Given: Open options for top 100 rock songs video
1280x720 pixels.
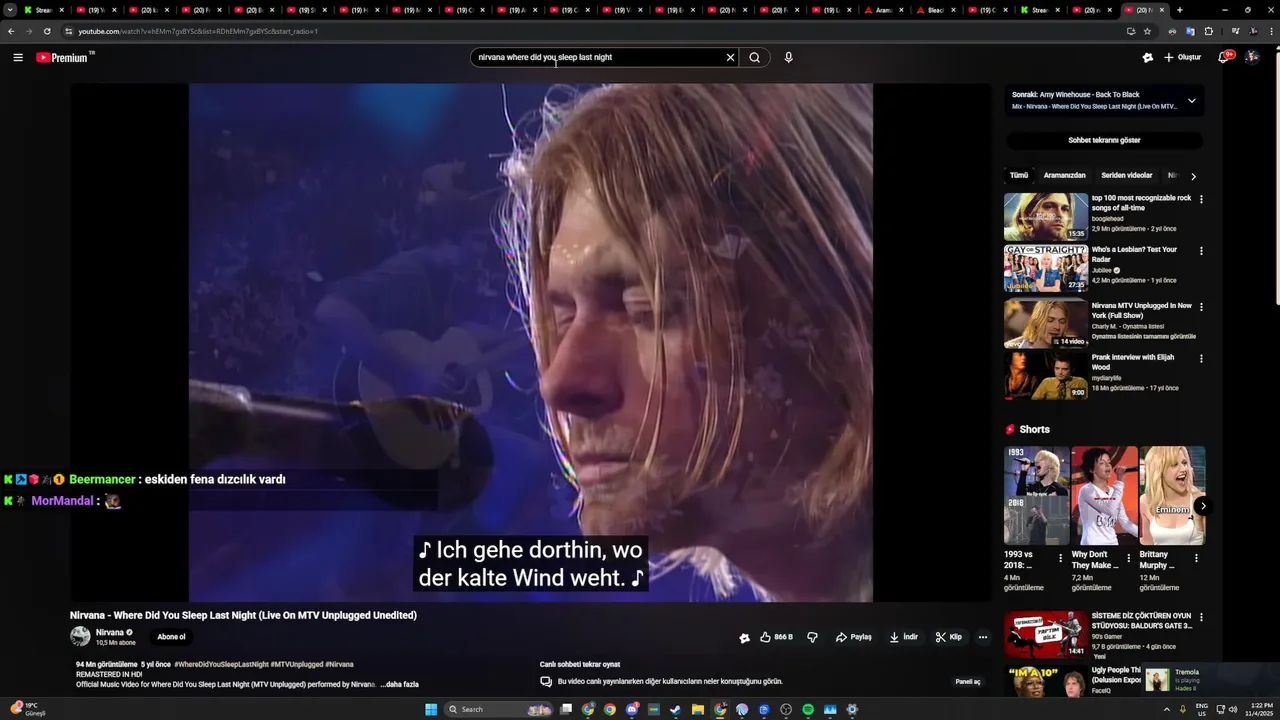Looking at the screenshot, I should click(x=1201, y=199).
